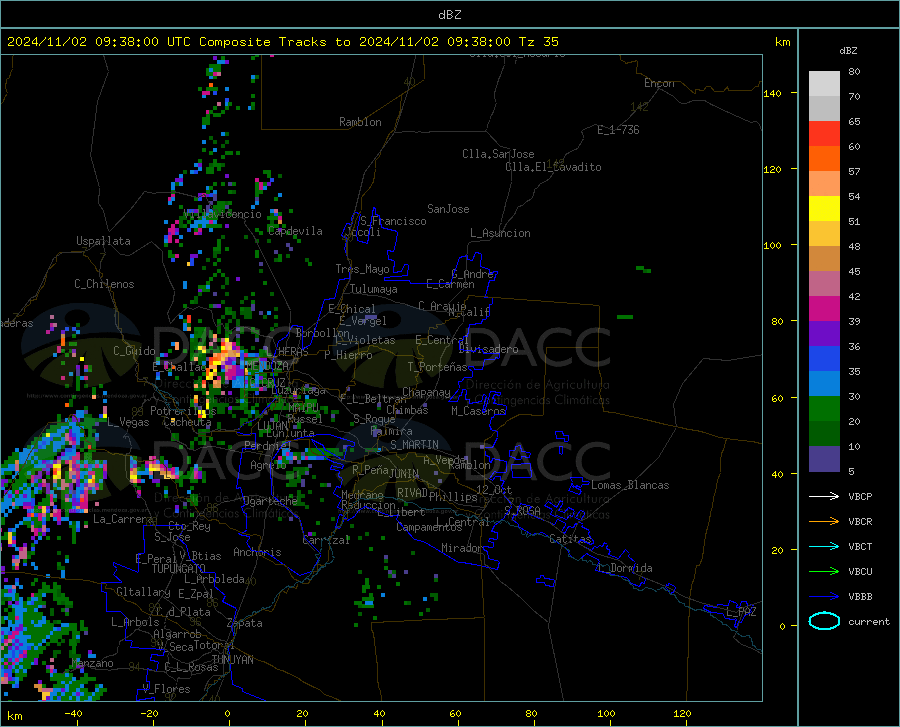Click the Potrerillos location label
900x727 pixels.
tap(183, 411)
